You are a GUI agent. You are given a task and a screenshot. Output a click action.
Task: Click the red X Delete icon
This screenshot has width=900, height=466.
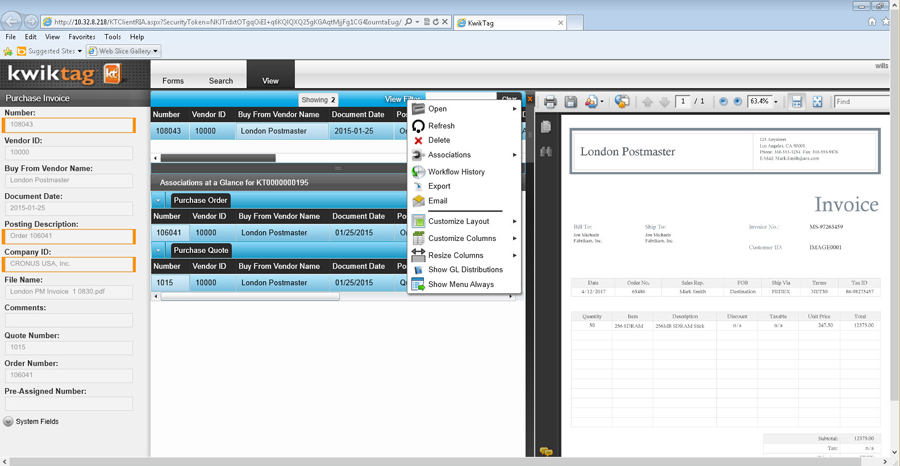[x=418, y=141]
